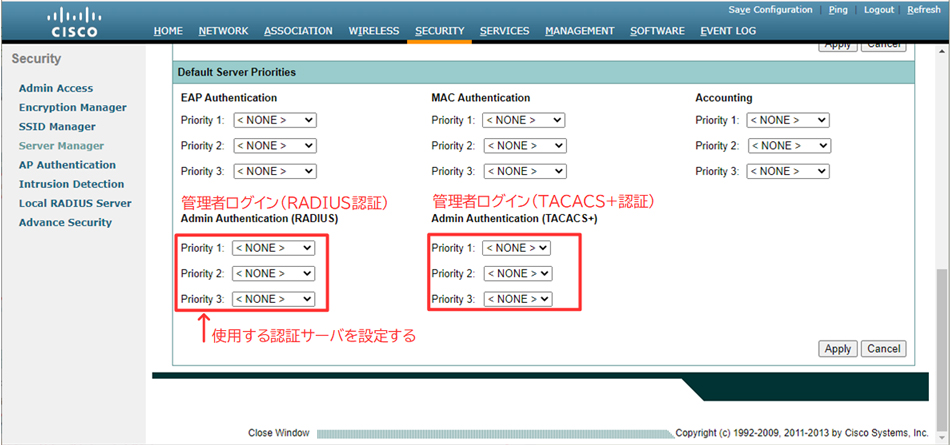Image resolution: width=950 pixels, height=445 pixels.
Task: Click the bottom Apply button
Action: (837, 349)
